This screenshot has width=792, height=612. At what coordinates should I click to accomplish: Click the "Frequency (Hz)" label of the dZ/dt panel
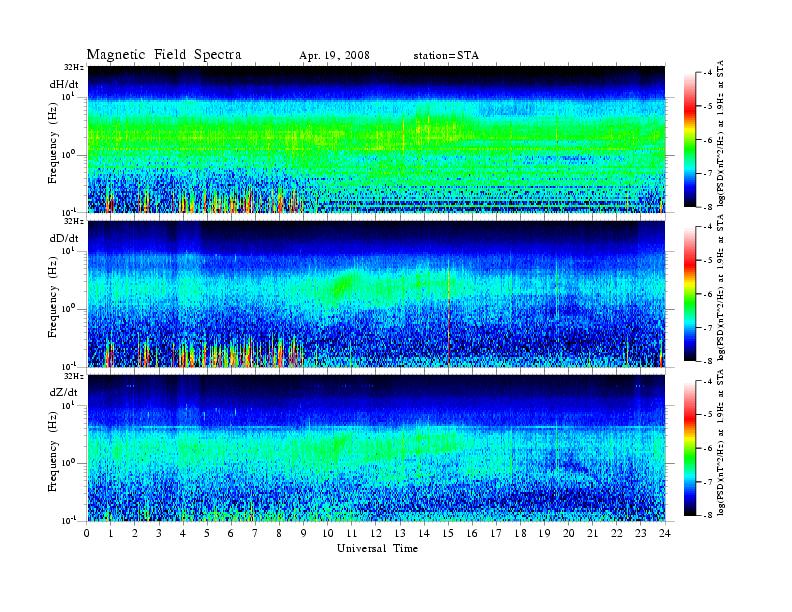53,451
